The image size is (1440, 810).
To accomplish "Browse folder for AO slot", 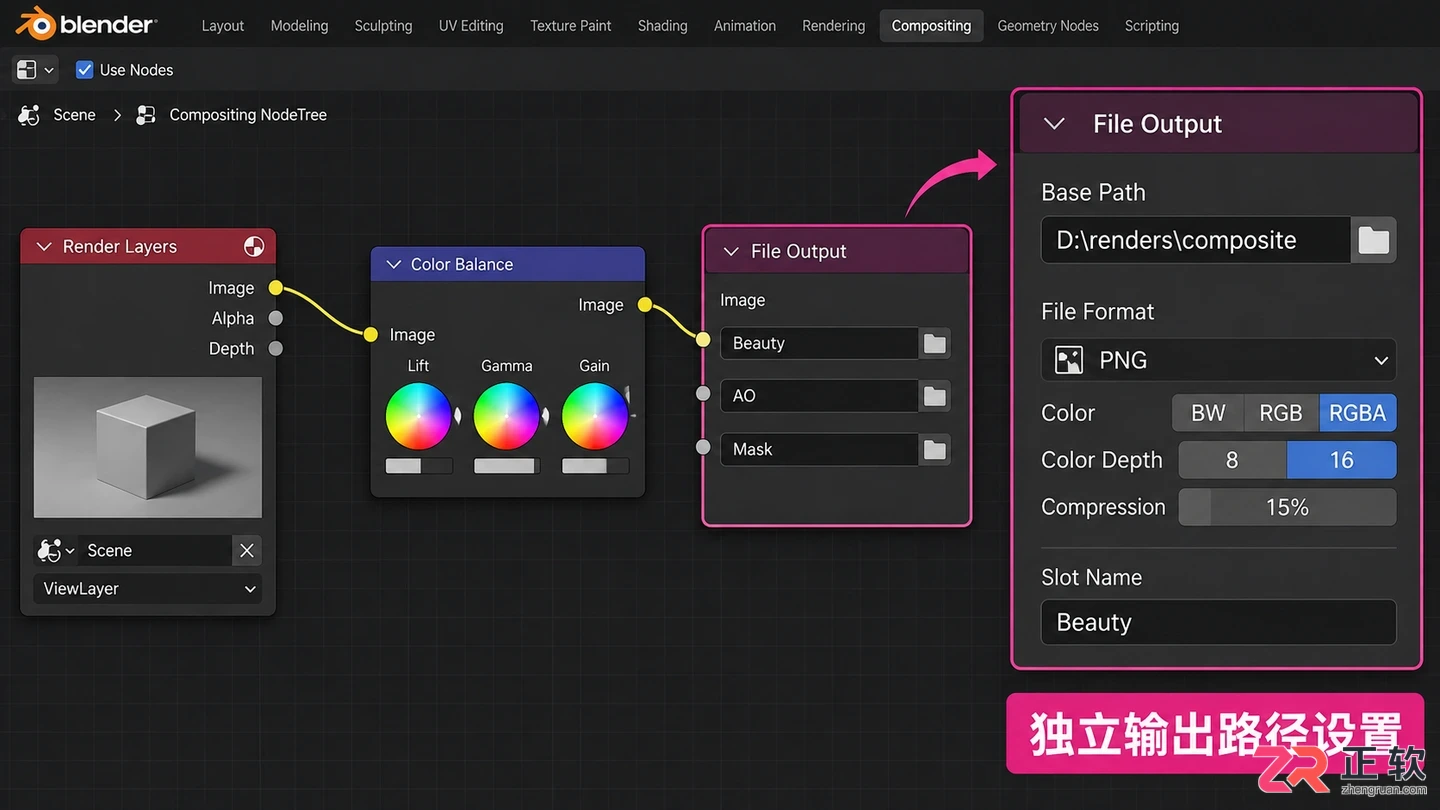I will 935,396.
